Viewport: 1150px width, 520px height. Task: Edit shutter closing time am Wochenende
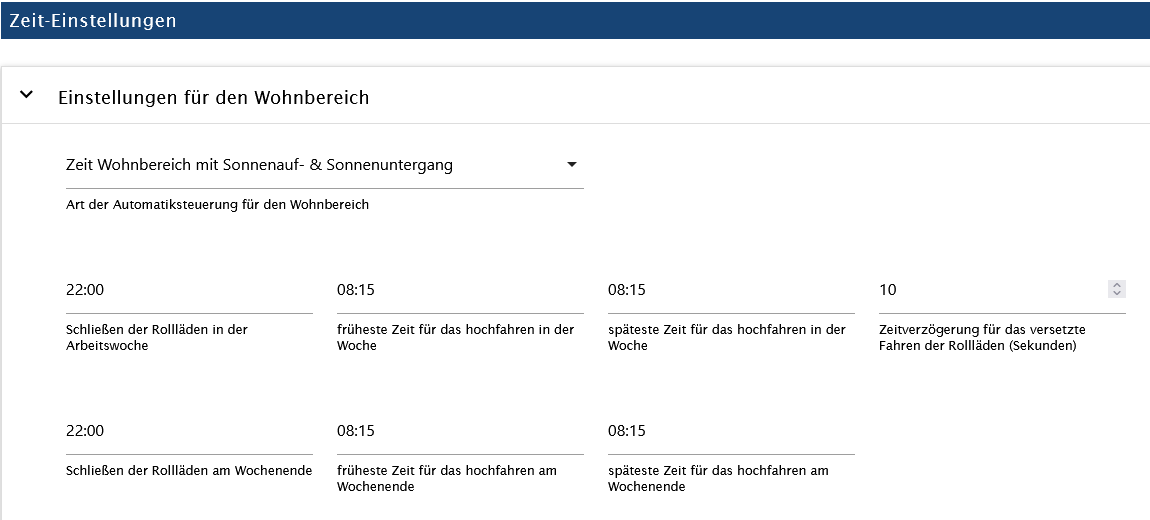pyautogui.click(x=188, y=431)
